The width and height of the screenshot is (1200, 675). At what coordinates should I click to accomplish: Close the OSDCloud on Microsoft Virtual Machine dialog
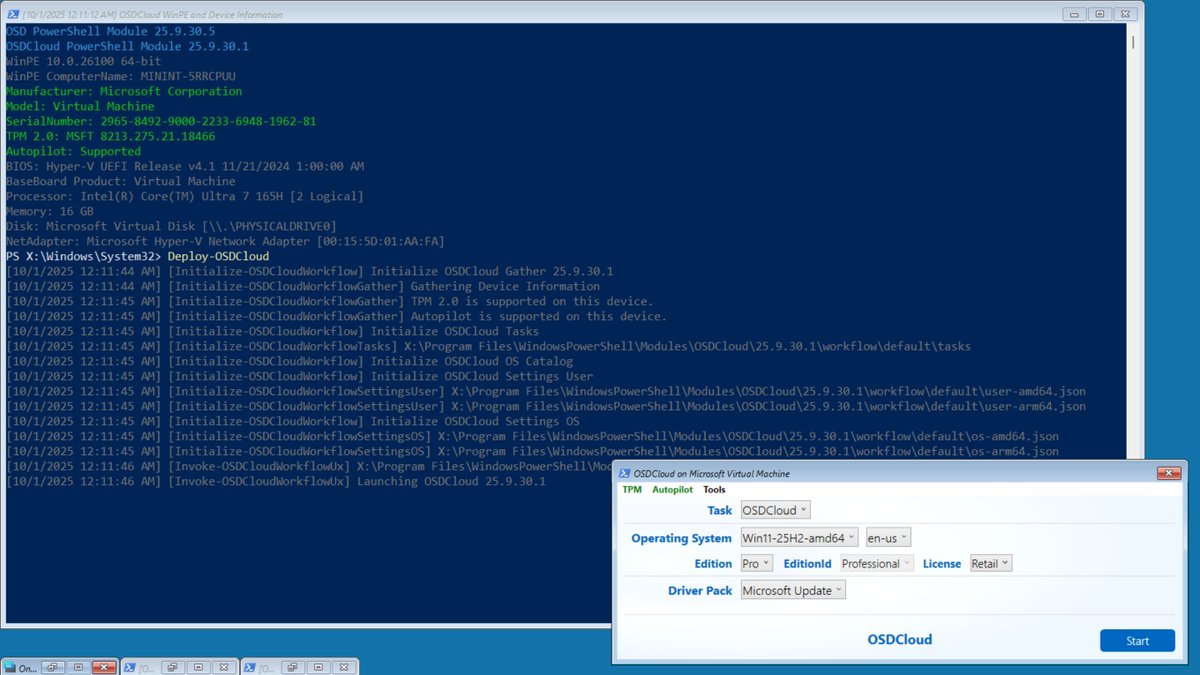(1168, 473)
